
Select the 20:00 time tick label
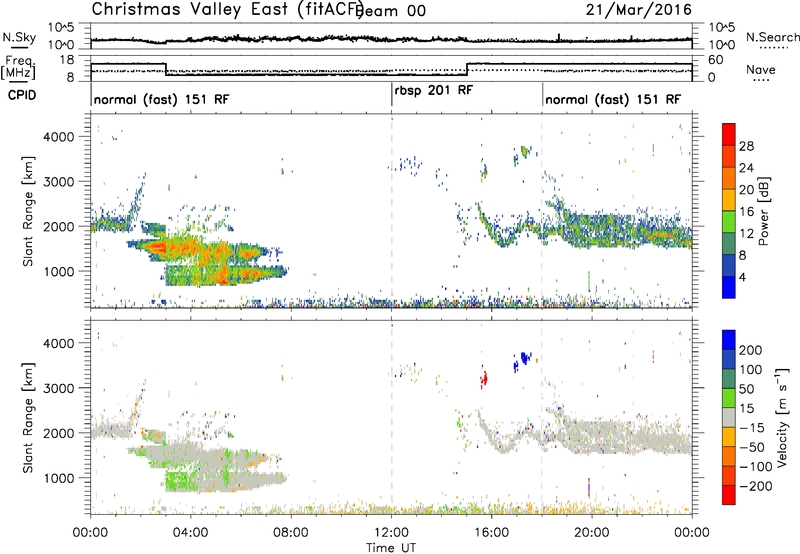point(592,533)
